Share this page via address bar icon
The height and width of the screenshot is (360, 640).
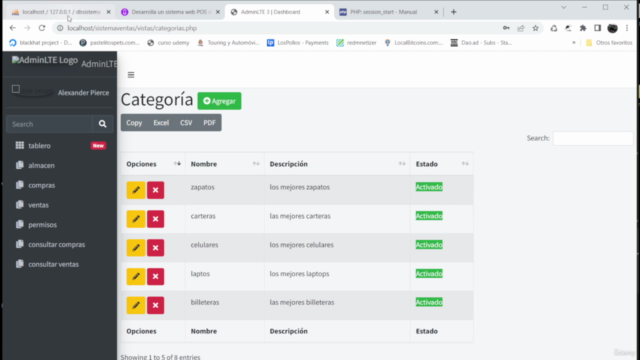pos(521,28)
